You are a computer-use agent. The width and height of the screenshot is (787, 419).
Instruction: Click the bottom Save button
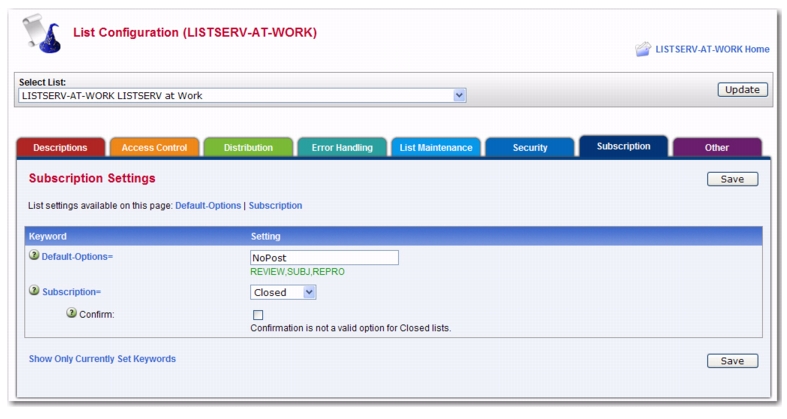tap(732, 361)
